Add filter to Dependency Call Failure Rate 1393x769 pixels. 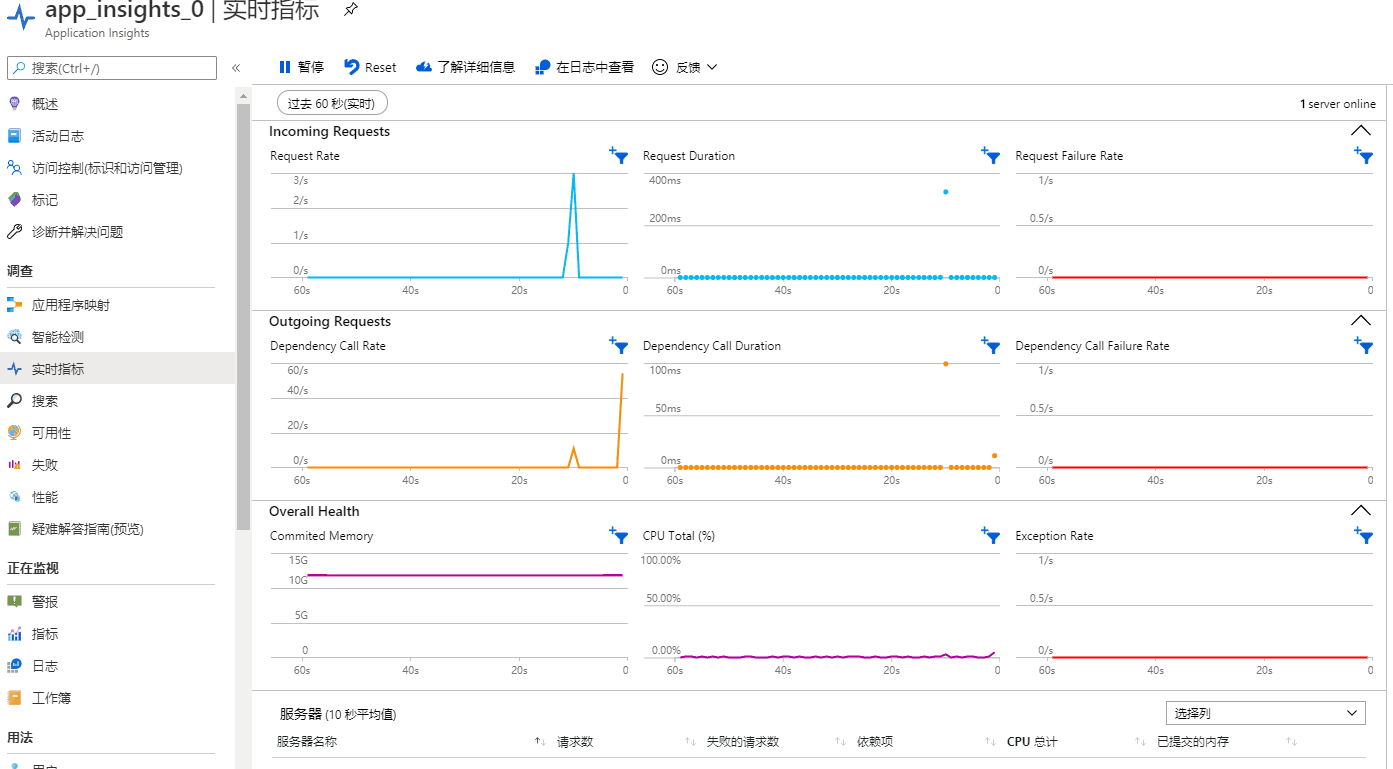point(1364,346)
